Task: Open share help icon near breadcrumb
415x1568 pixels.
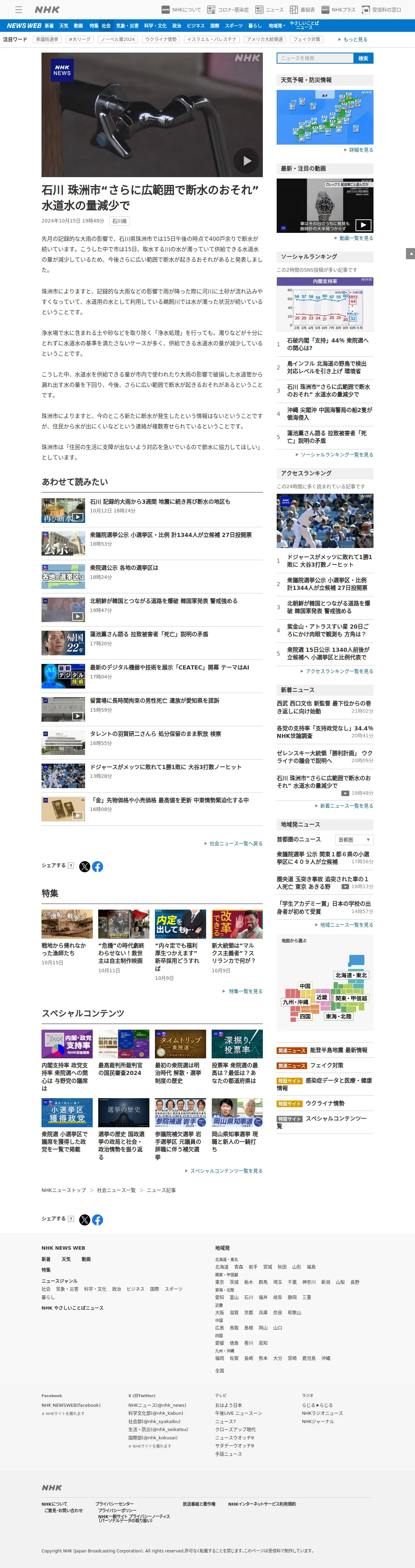Action: pos(71,1219)
